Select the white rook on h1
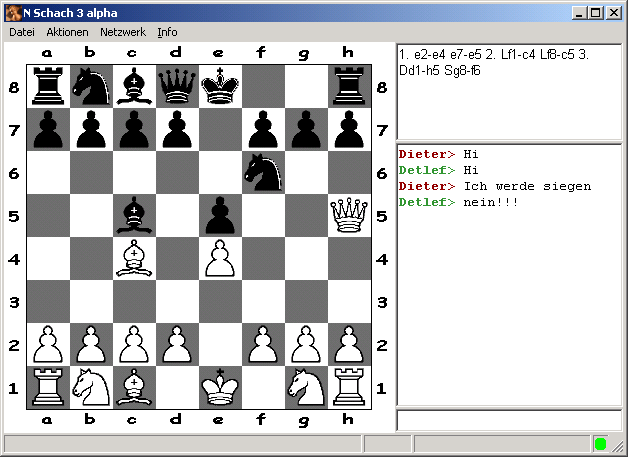The width and height of the screenshot is (628, 457). click(x=349, y=388)
